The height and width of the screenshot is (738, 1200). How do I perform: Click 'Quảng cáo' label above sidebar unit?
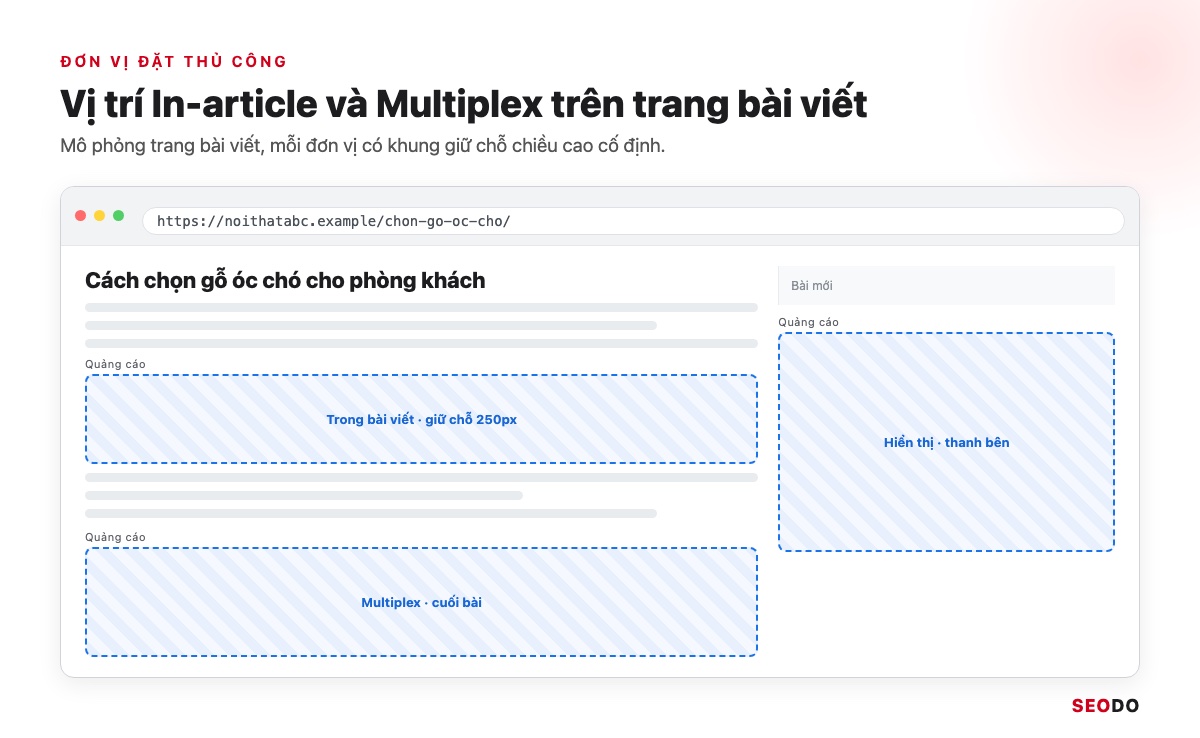point(808,322)
